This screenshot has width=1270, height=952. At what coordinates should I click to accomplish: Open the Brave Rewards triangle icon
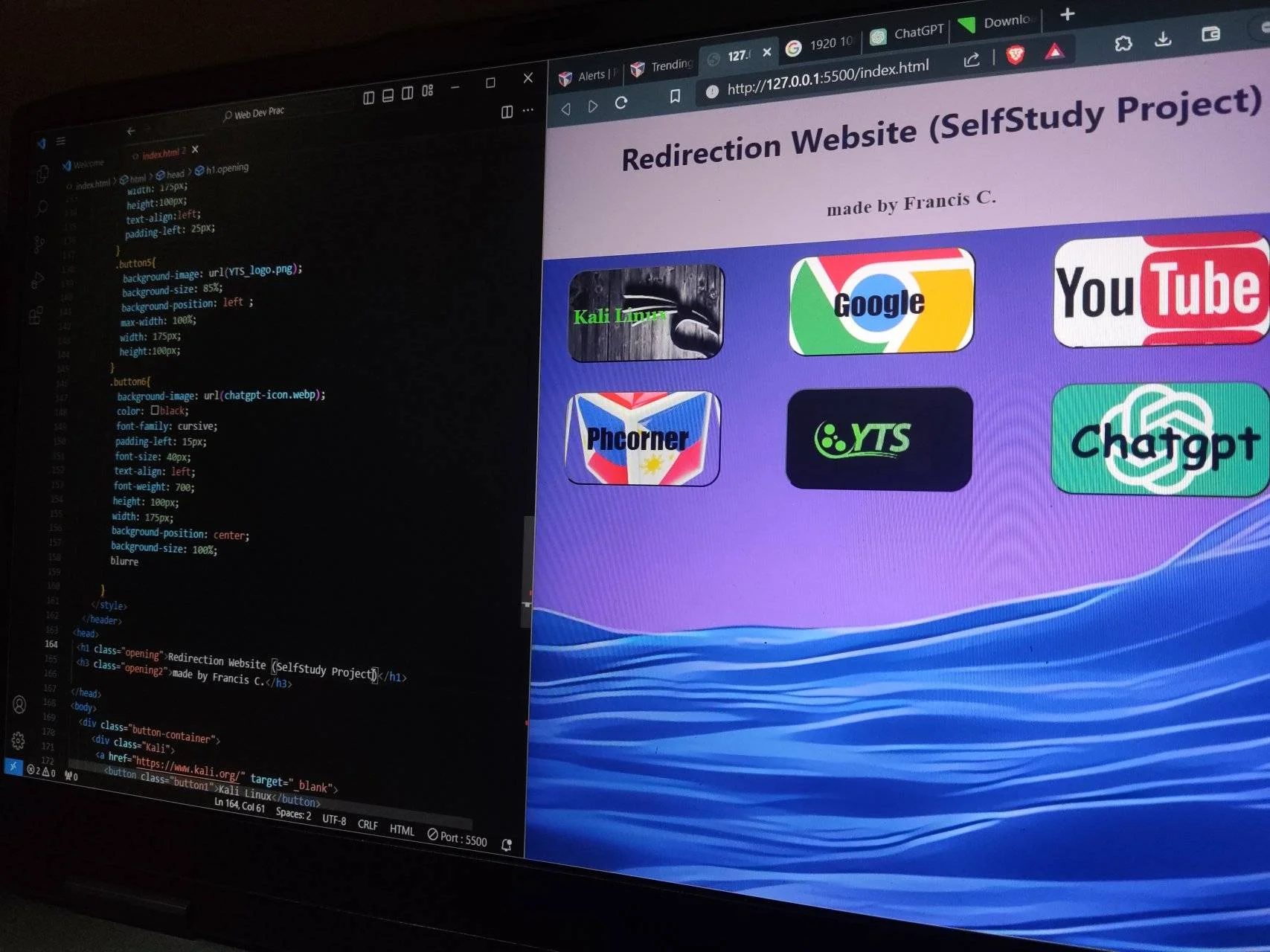pyautogui.click(x=1054, y=51)
